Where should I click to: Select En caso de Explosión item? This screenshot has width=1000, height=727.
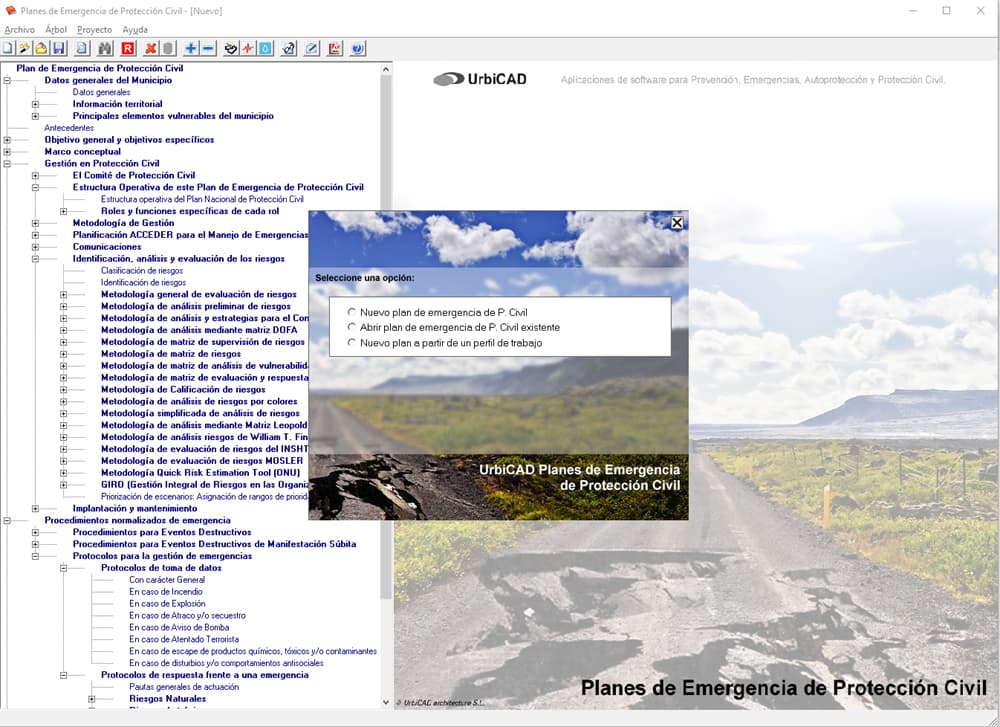[x=167, y=604]
